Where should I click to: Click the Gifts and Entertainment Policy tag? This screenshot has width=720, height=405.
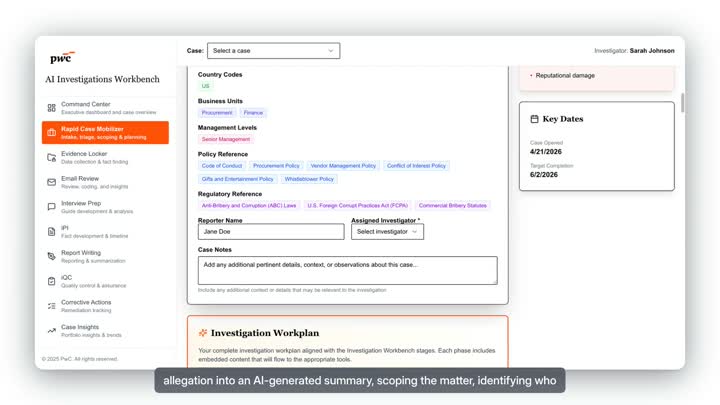(x=237, y=179)
